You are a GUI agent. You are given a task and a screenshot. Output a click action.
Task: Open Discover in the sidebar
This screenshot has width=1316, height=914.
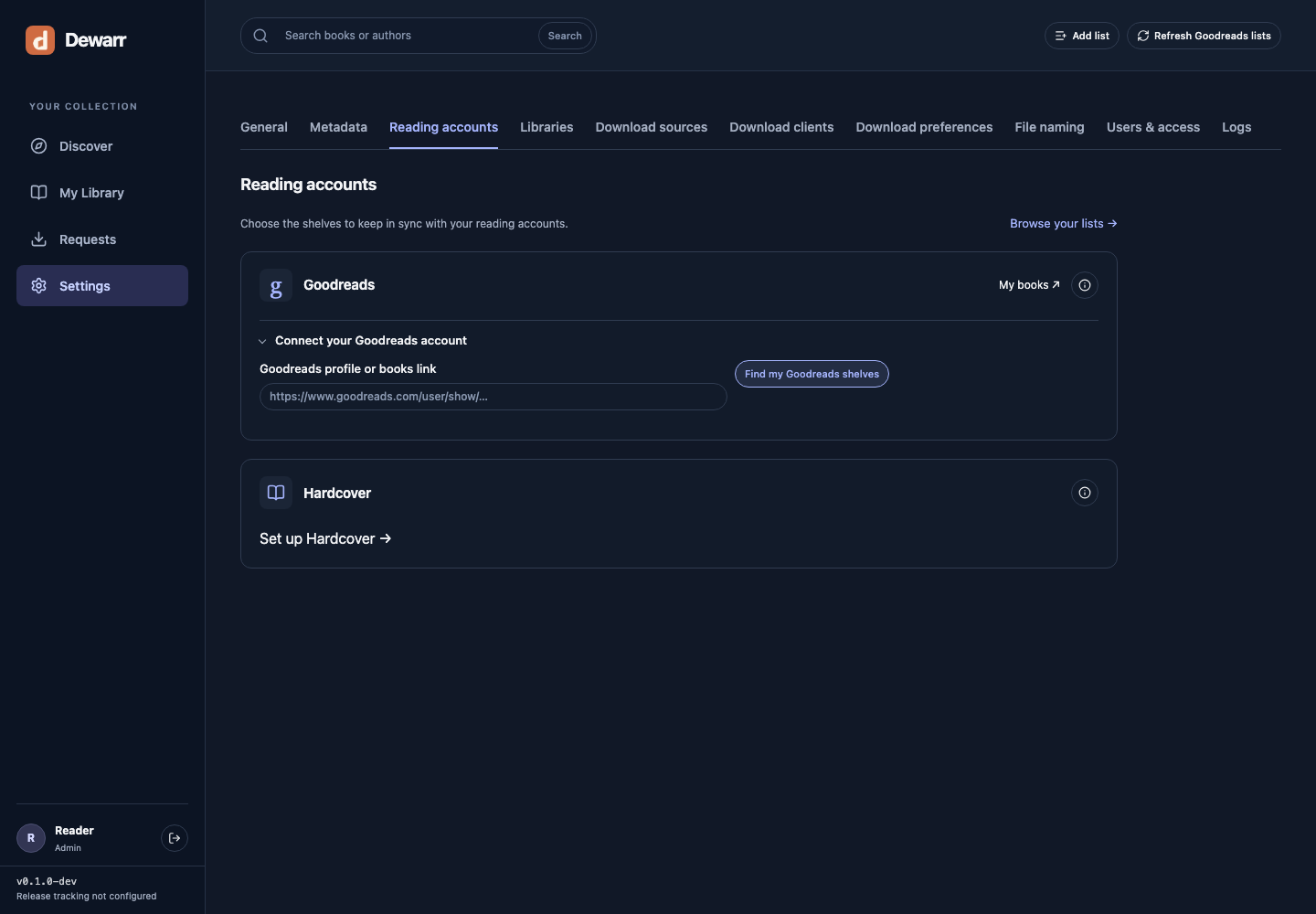[x=102, y=146]
